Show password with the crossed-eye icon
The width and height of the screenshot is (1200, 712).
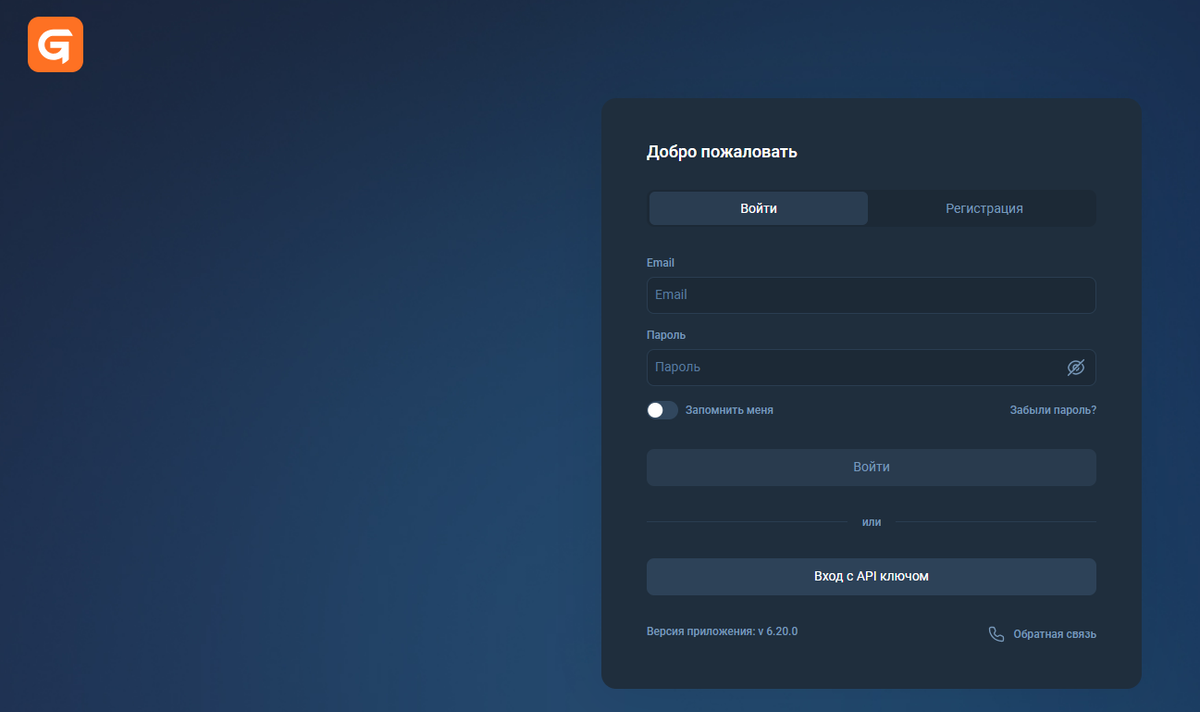click(x=1076, y=367)
